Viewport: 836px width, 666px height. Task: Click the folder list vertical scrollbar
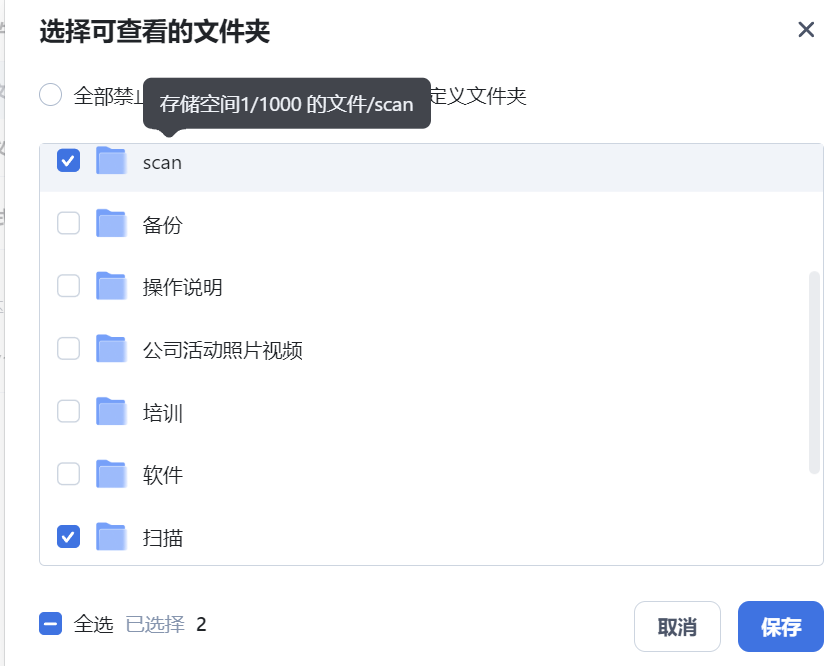pos(814,372)
